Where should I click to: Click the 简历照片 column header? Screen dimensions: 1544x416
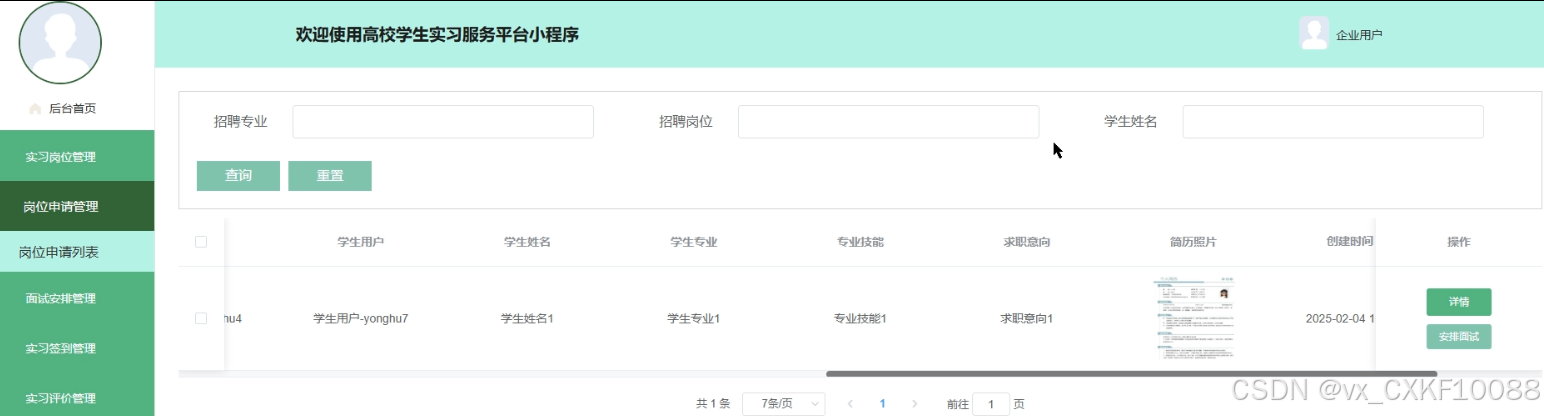1193,242
